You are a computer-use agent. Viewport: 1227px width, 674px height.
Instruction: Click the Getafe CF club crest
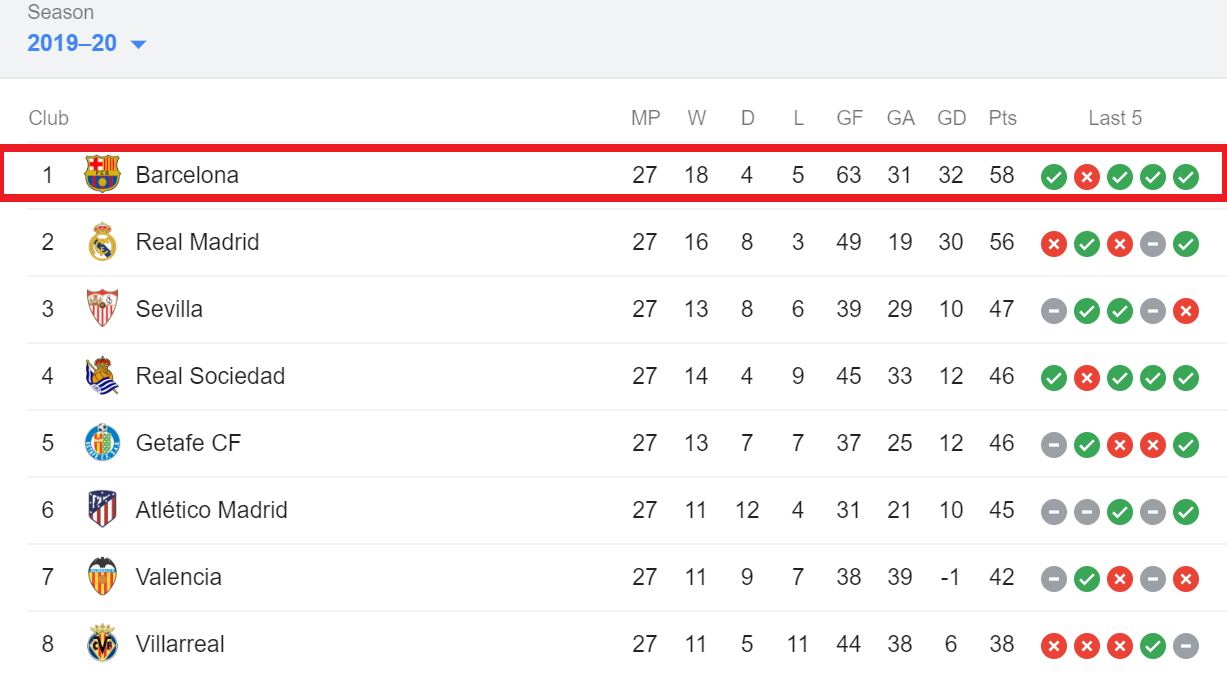tap(102, 443)
